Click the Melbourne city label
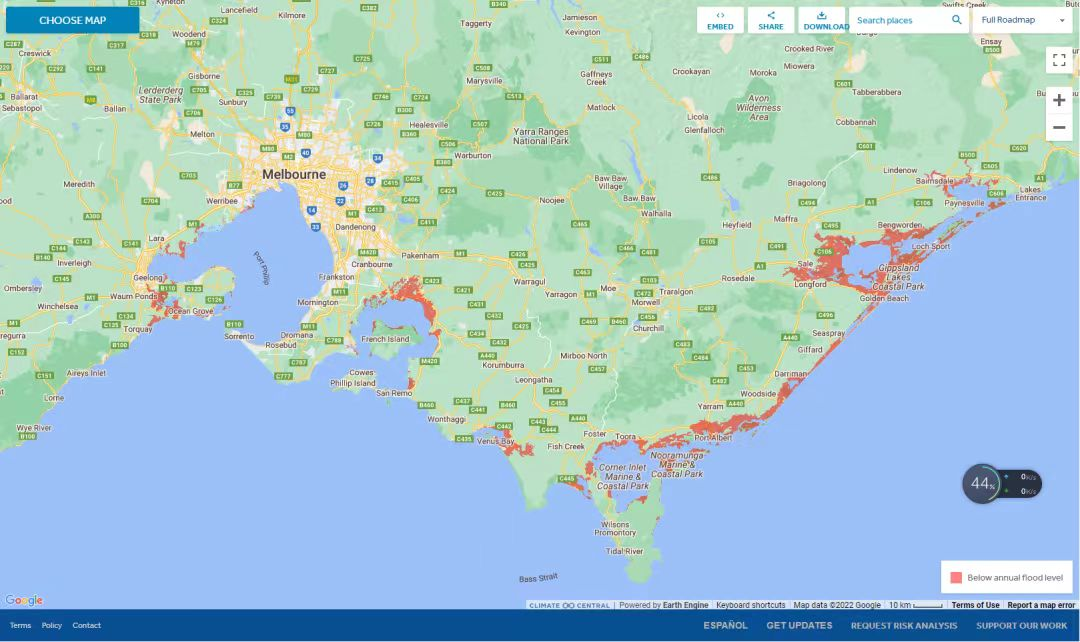Image resolution: width=1080 pixels, height=642 pixels. (294, 174)
